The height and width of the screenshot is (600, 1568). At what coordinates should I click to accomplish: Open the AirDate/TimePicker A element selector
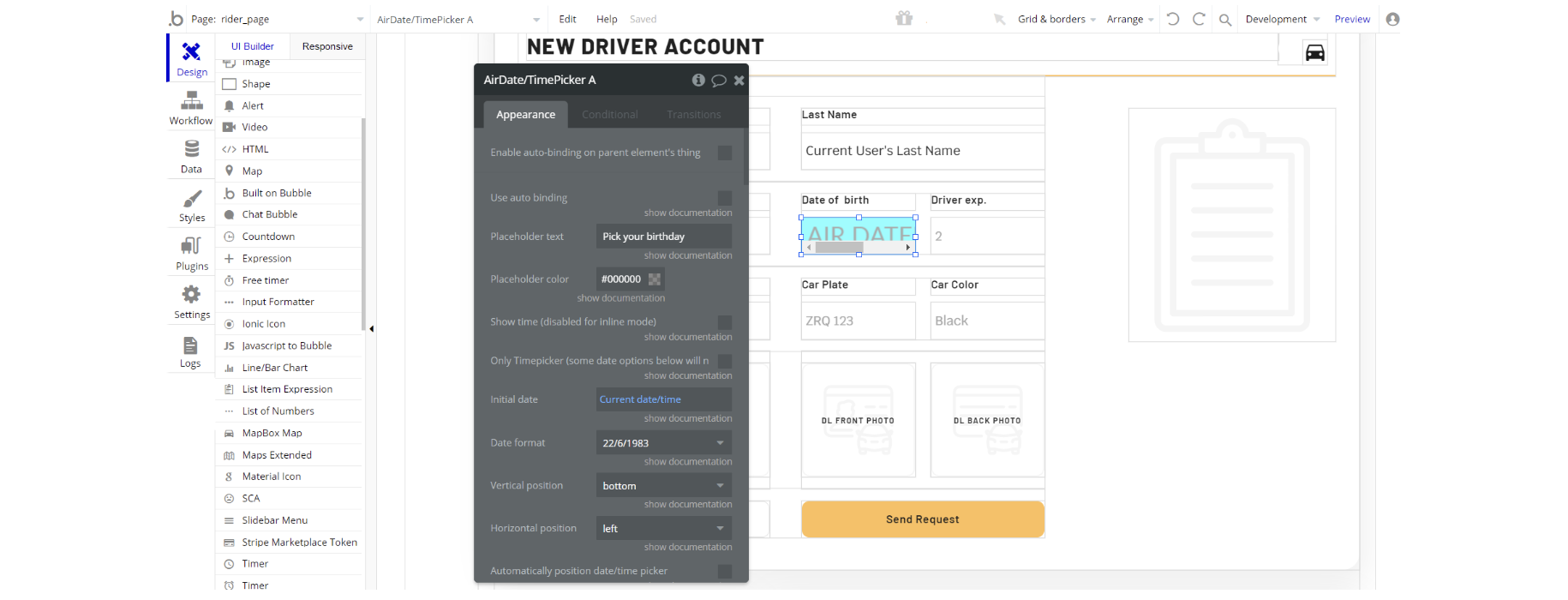pos(458,19)
